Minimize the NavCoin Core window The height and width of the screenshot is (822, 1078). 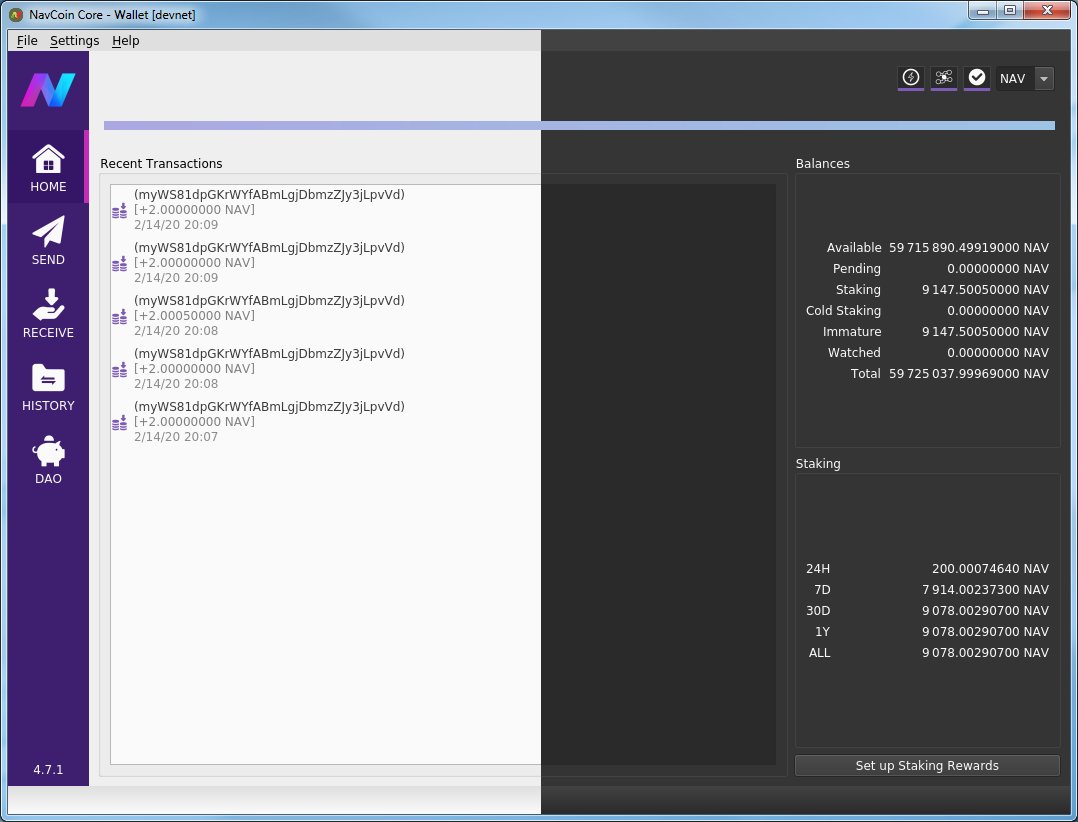(984, 11)
